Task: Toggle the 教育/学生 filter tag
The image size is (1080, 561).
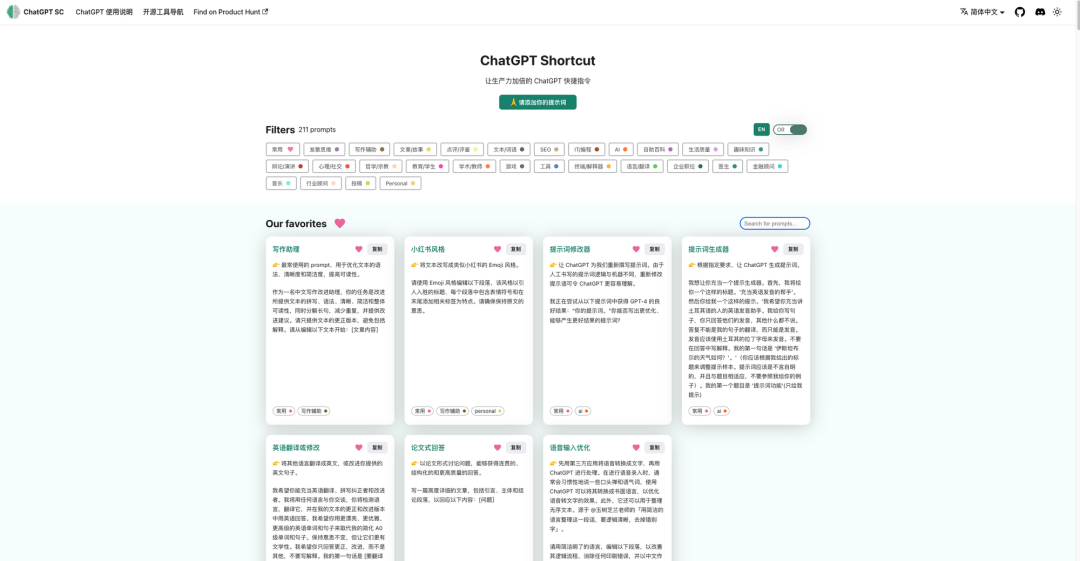Action: 428,166
